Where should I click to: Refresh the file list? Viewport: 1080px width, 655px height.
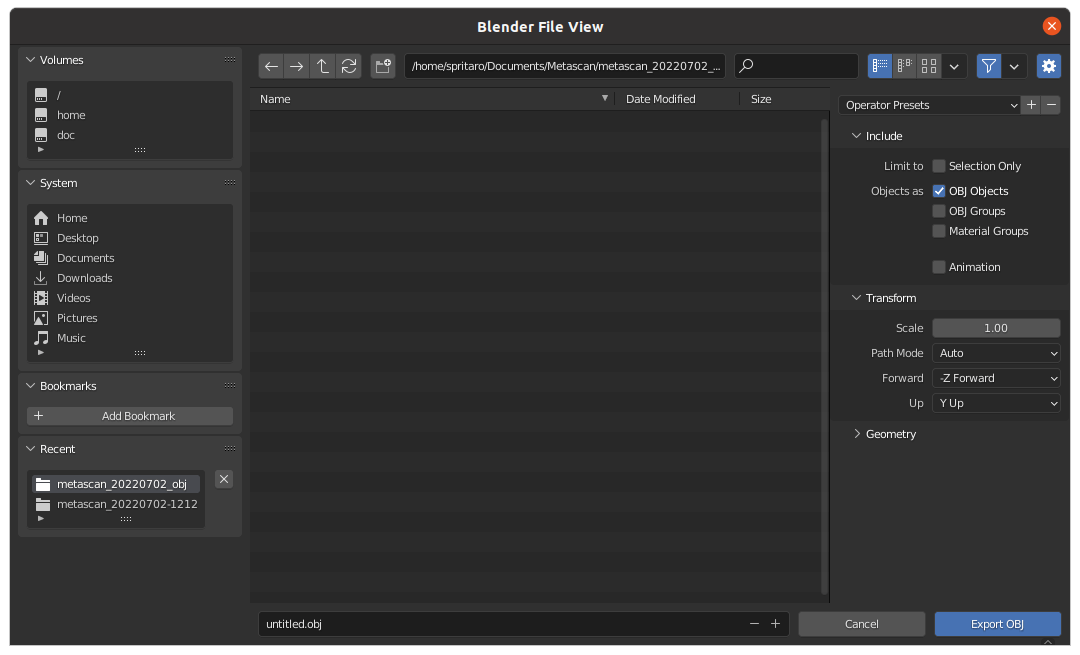click(349, 66)
